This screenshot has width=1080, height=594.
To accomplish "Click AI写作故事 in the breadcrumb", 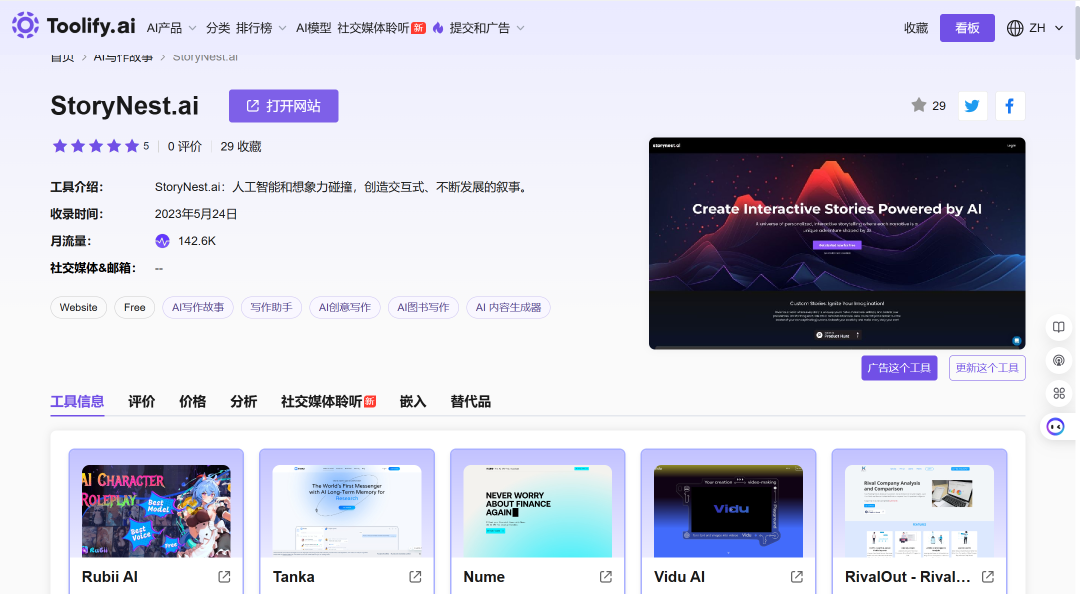I will click(x=123, y=57).
